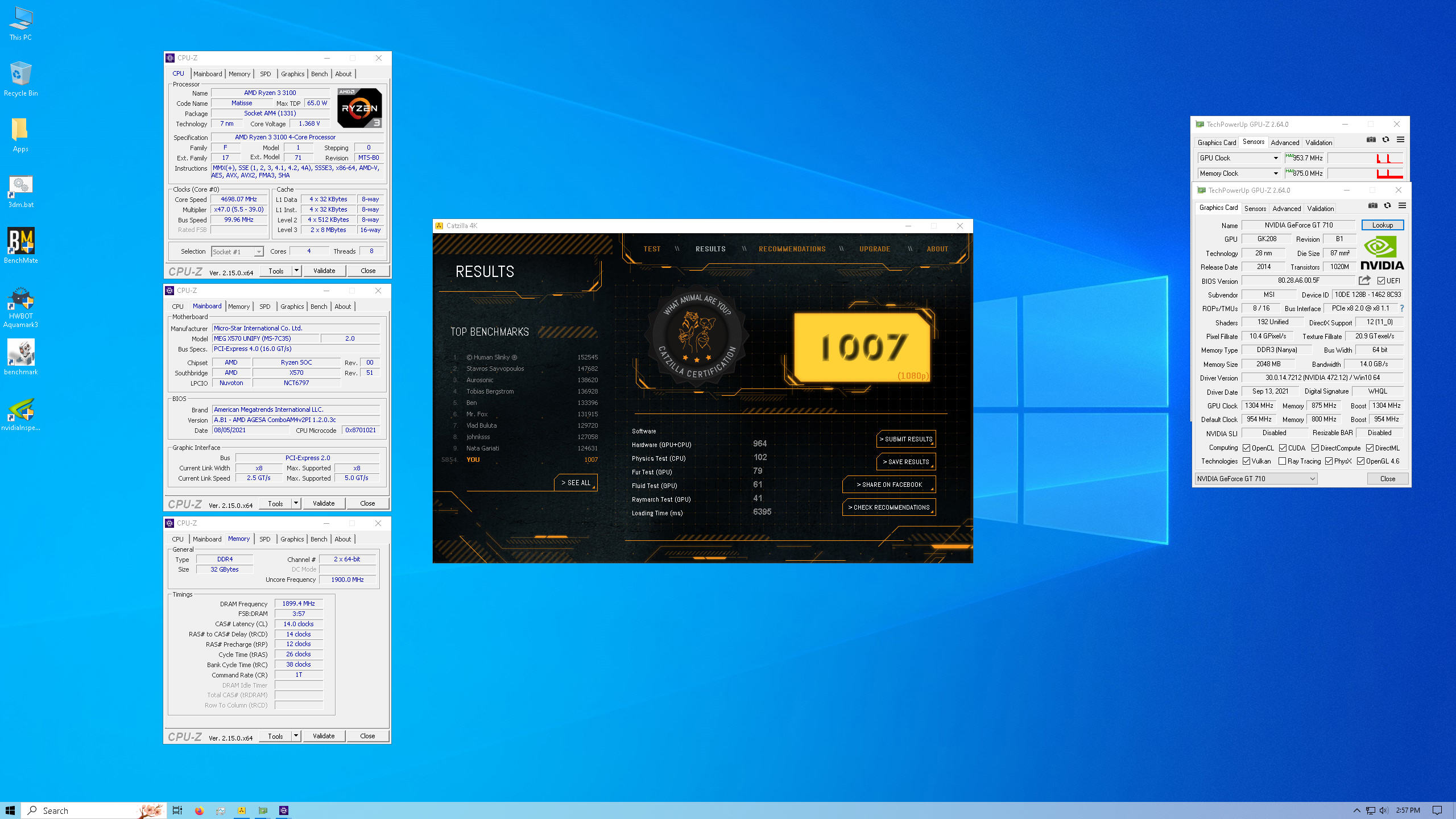Screen dimensions: 1456x819
Task: Click the 1007 score badge in Catzilla
Action: [x=862, y=347]
